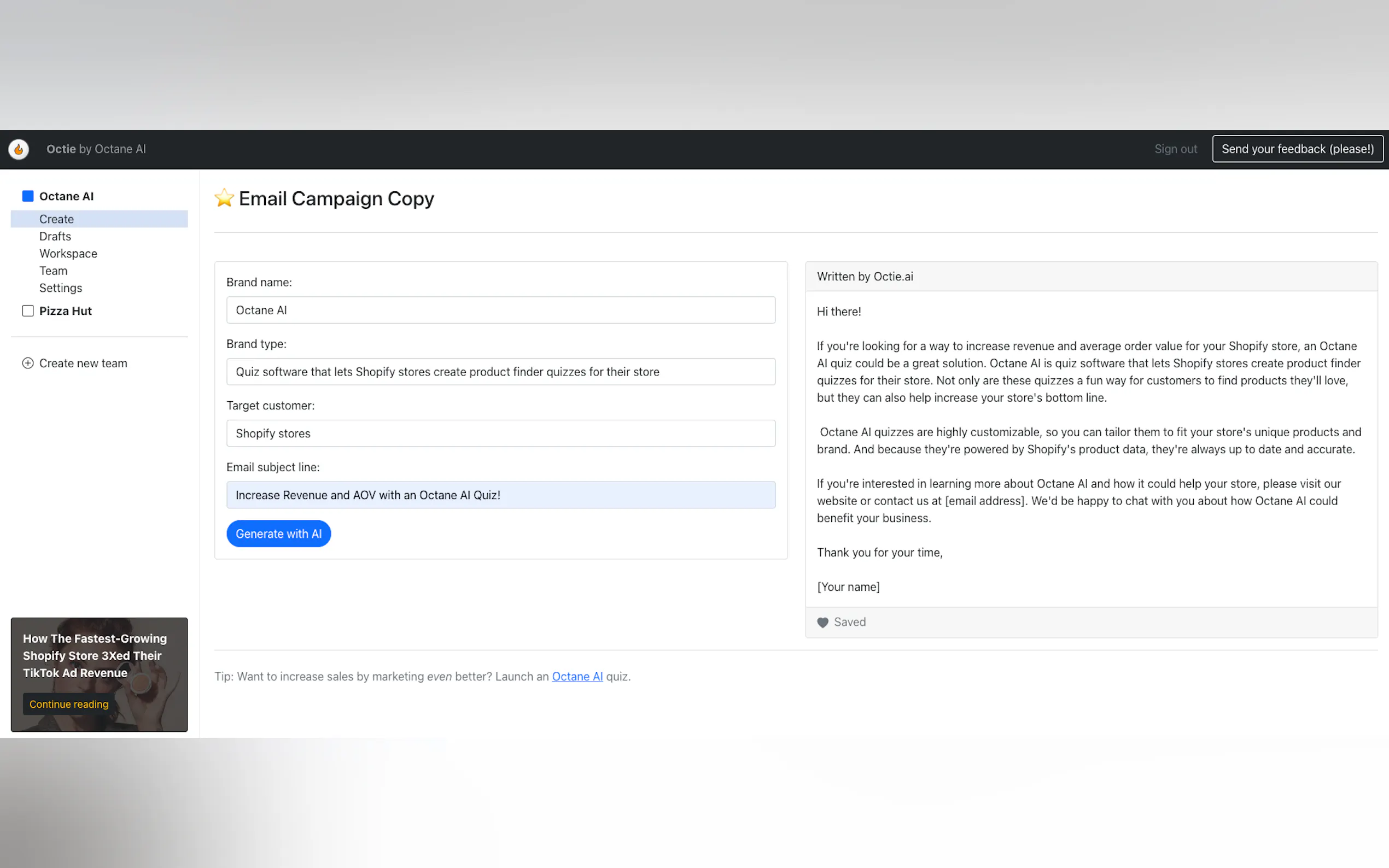
Task: Go to Workspace in sidebar
Action: 68,254
